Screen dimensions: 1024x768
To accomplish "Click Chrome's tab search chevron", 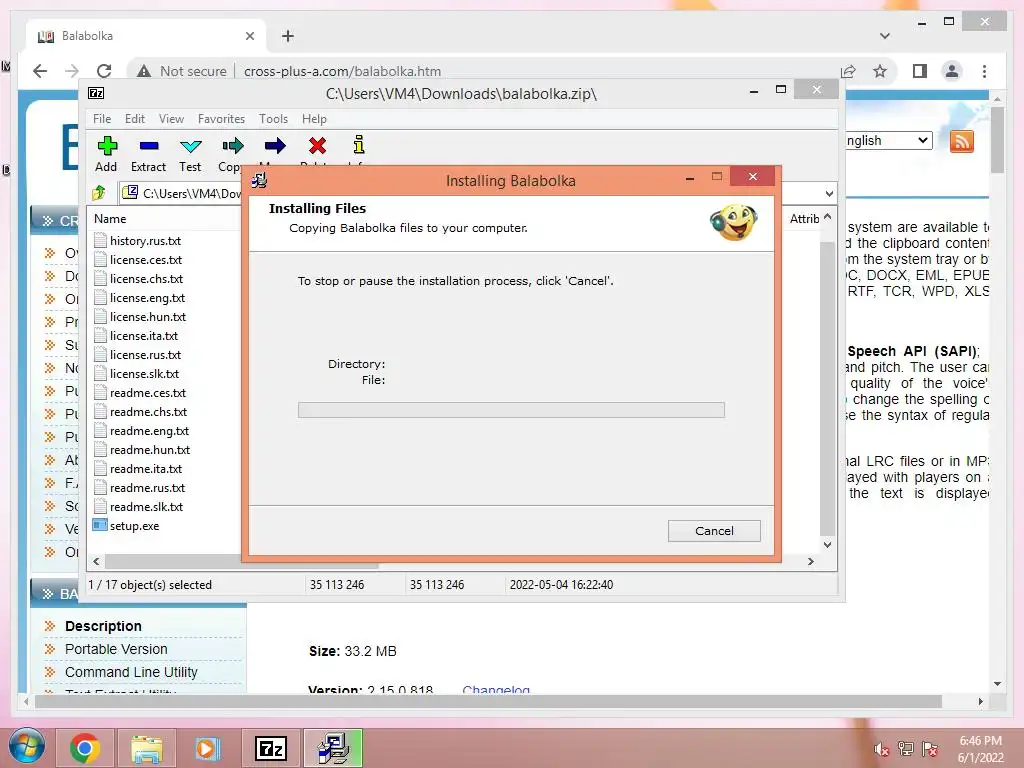I will pos(885,36).
